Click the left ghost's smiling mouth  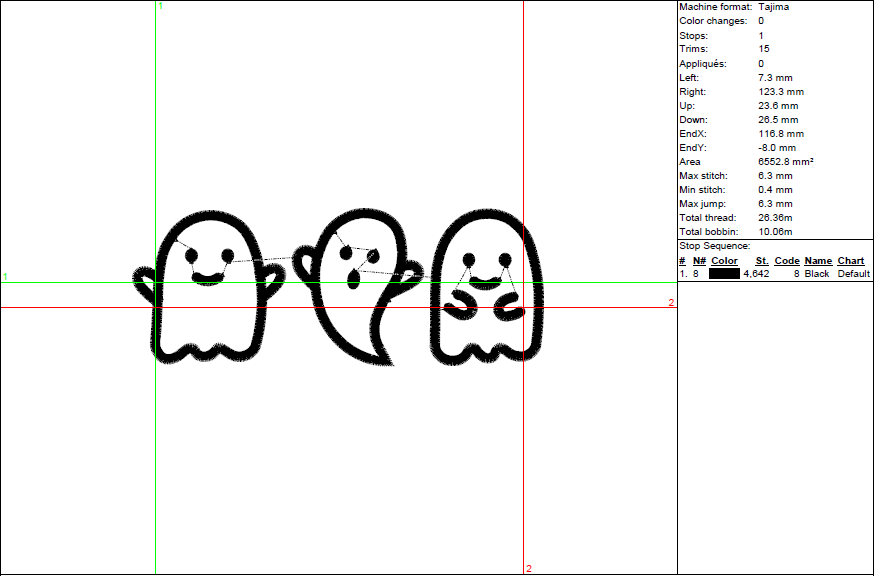point(208,277)
